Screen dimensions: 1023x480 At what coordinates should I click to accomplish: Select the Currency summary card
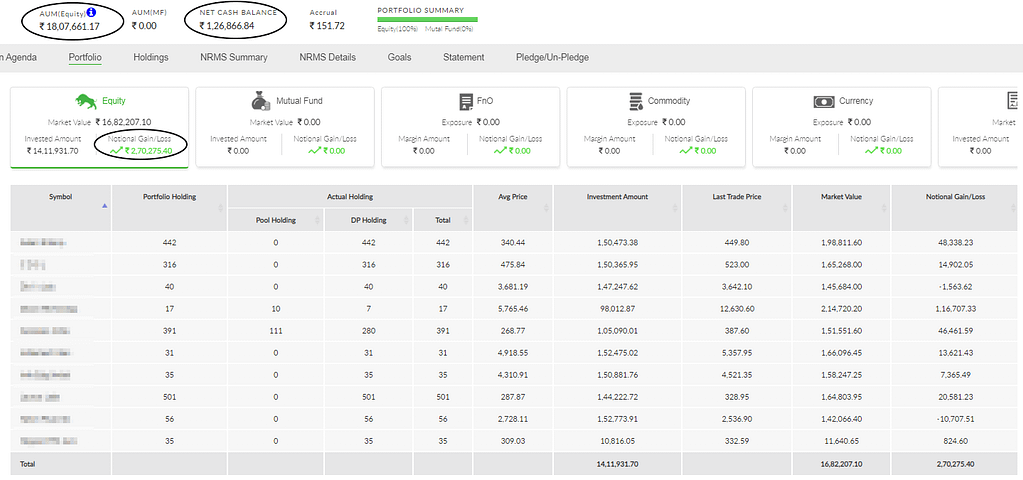click(x=842, y=127)
